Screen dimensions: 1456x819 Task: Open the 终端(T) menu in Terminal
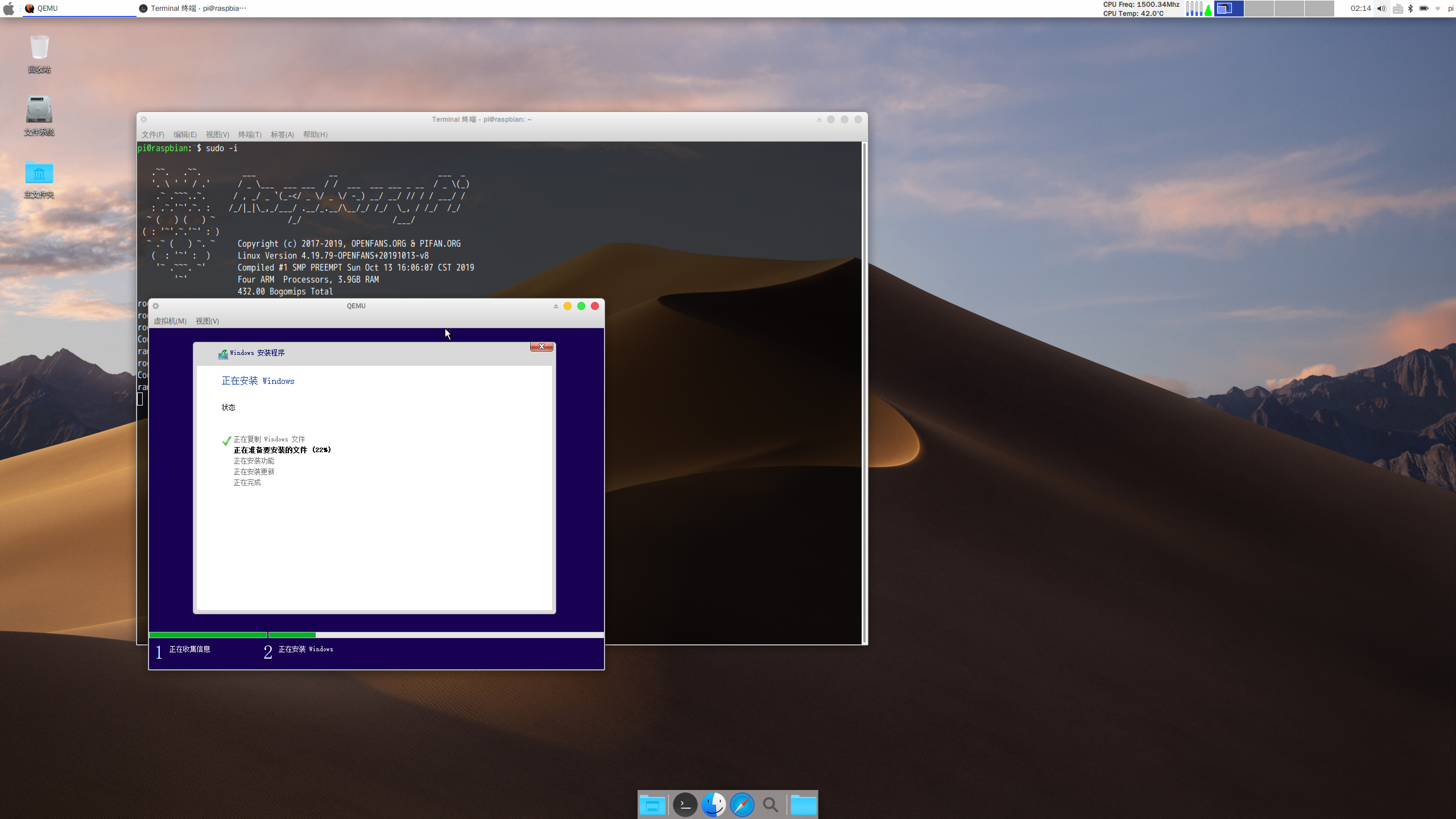click(250, 134)
